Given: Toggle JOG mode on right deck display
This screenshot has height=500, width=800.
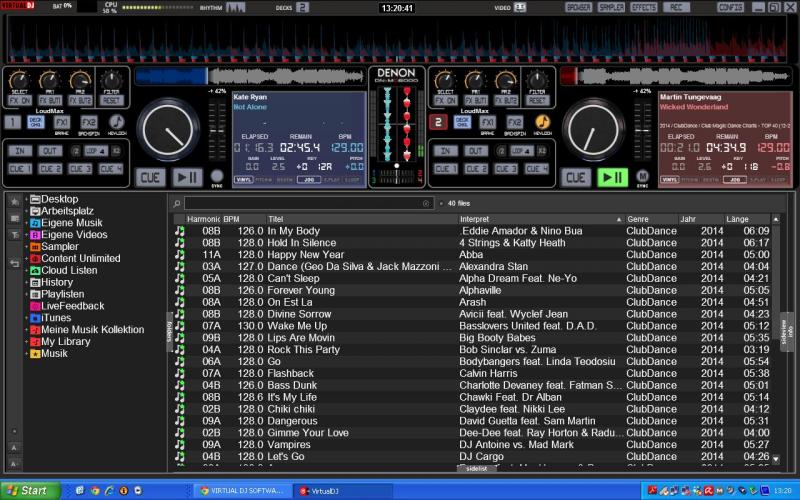Looking at the screenshot, I should (735, 180).
